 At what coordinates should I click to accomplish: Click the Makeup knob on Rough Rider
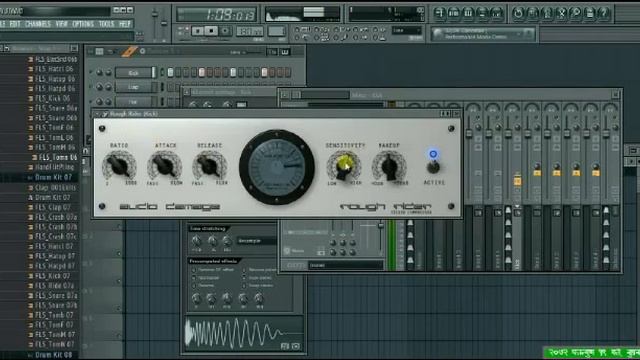[x=389, y=166]
